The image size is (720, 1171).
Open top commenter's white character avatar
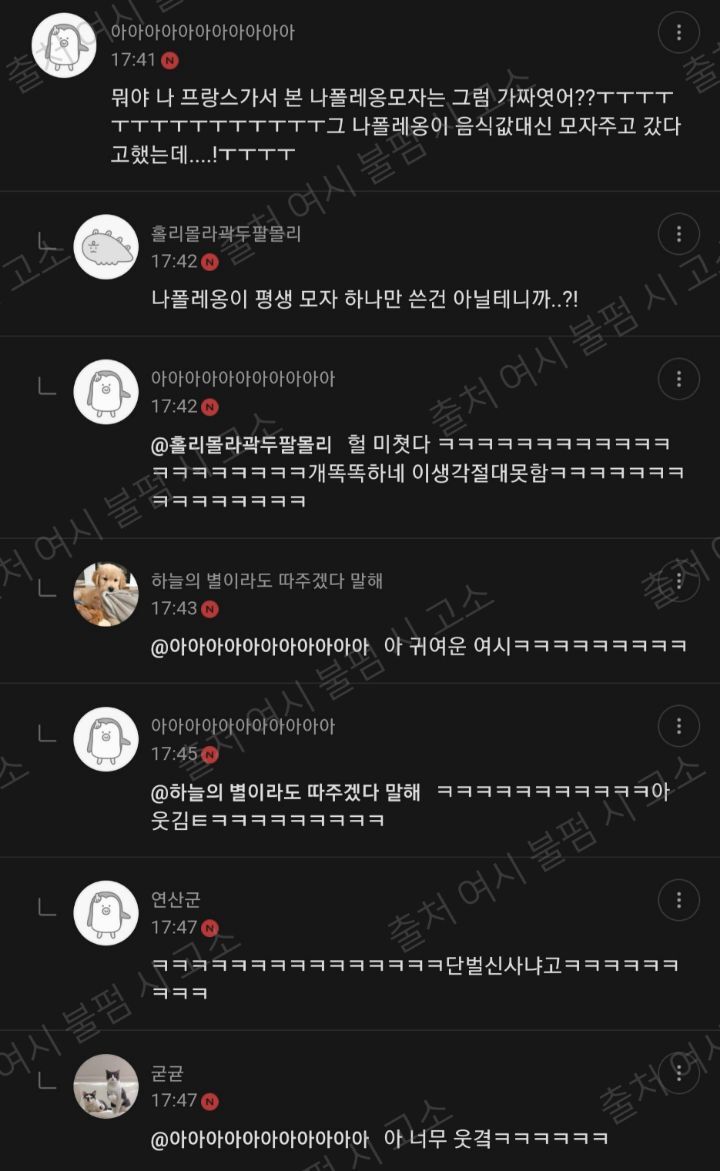(x=64, y=46)
